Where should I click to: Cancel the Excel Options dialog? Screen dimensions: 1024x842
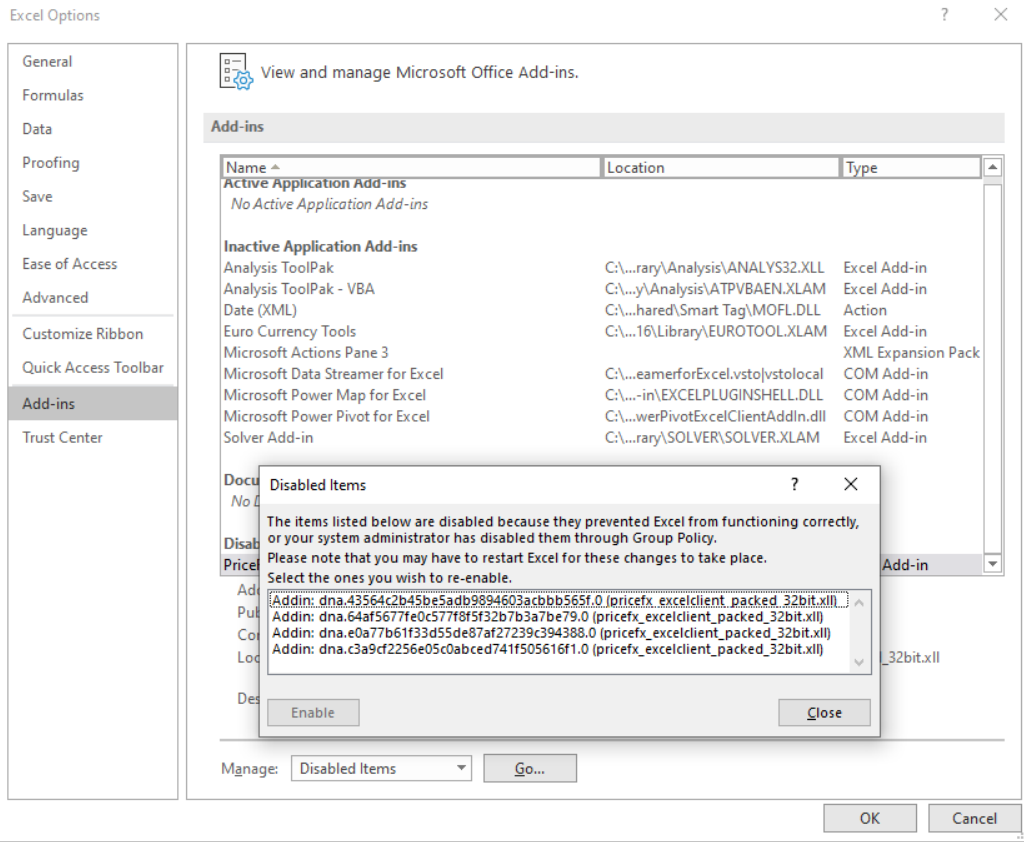(974, 817)
